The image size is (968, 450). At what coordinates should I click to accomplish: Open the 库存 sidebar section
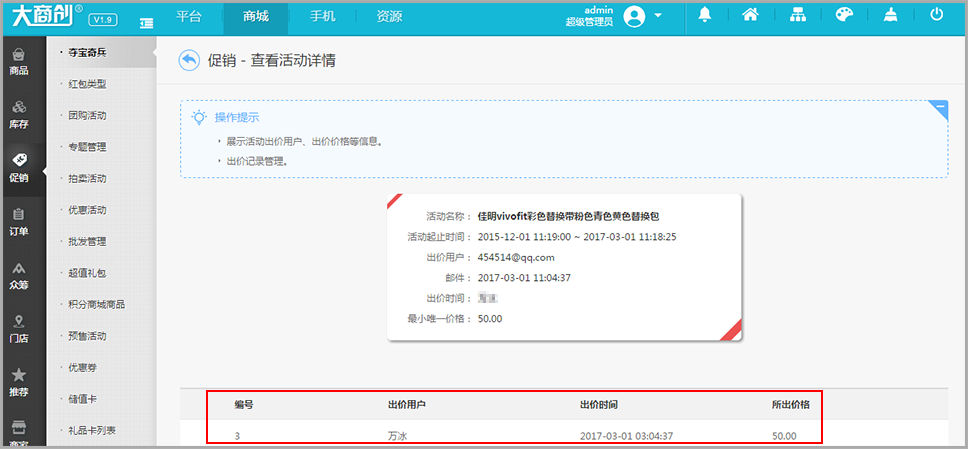tap(19, 115)
